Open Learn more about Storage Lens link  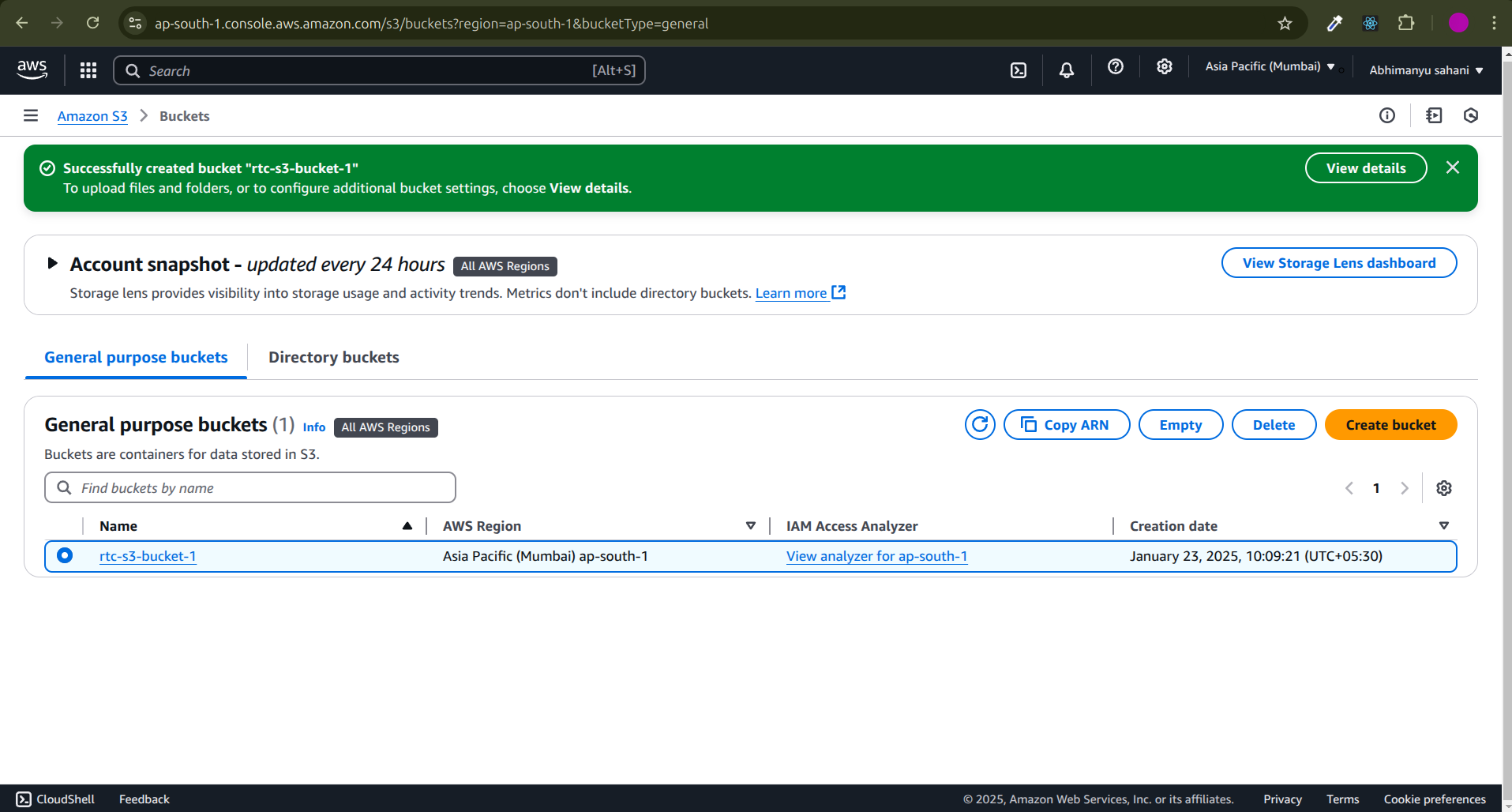(800, 293)
